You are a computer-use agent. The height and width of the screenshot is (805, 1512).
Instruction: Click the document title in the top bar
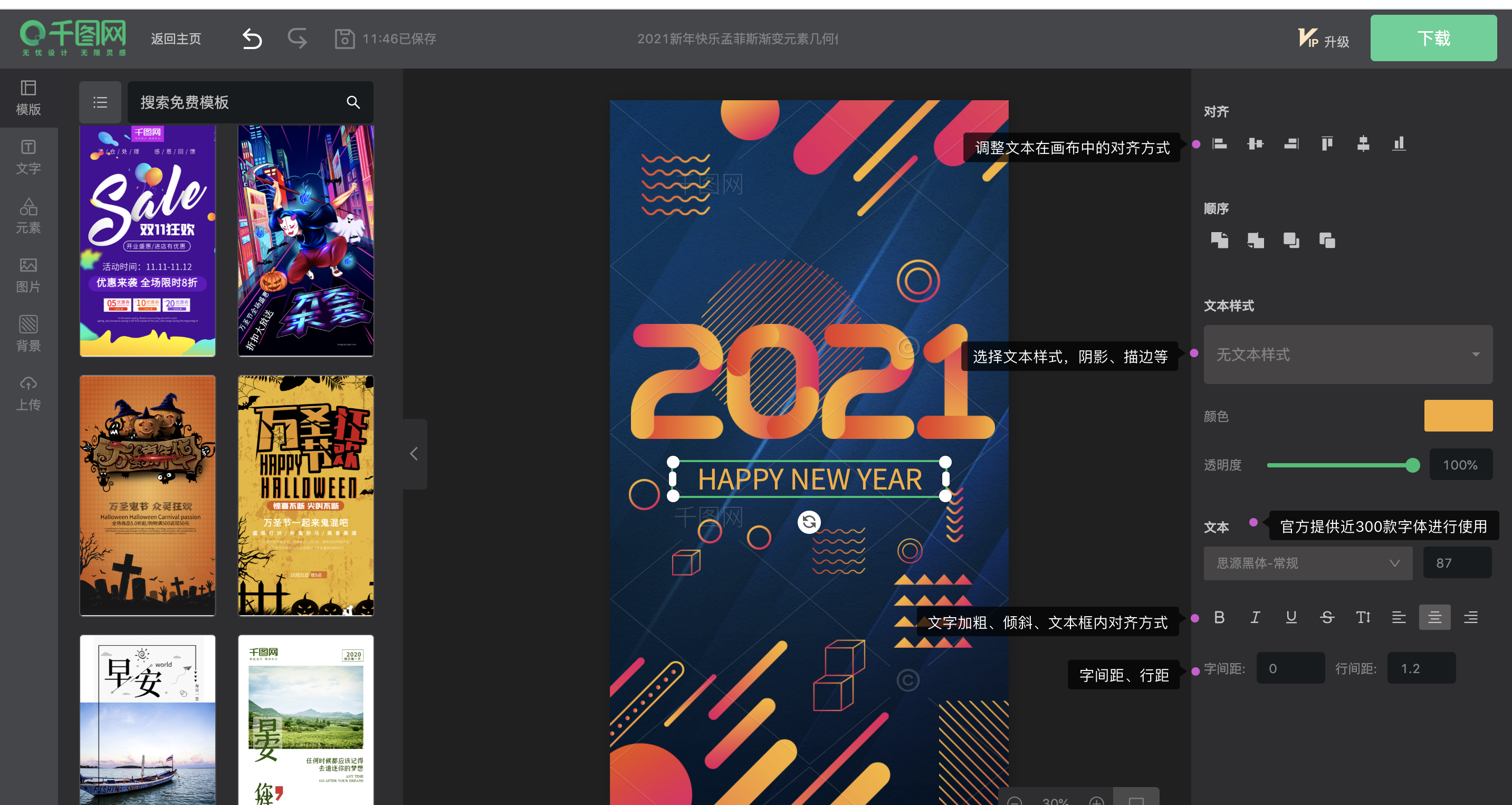pos(737,39)
